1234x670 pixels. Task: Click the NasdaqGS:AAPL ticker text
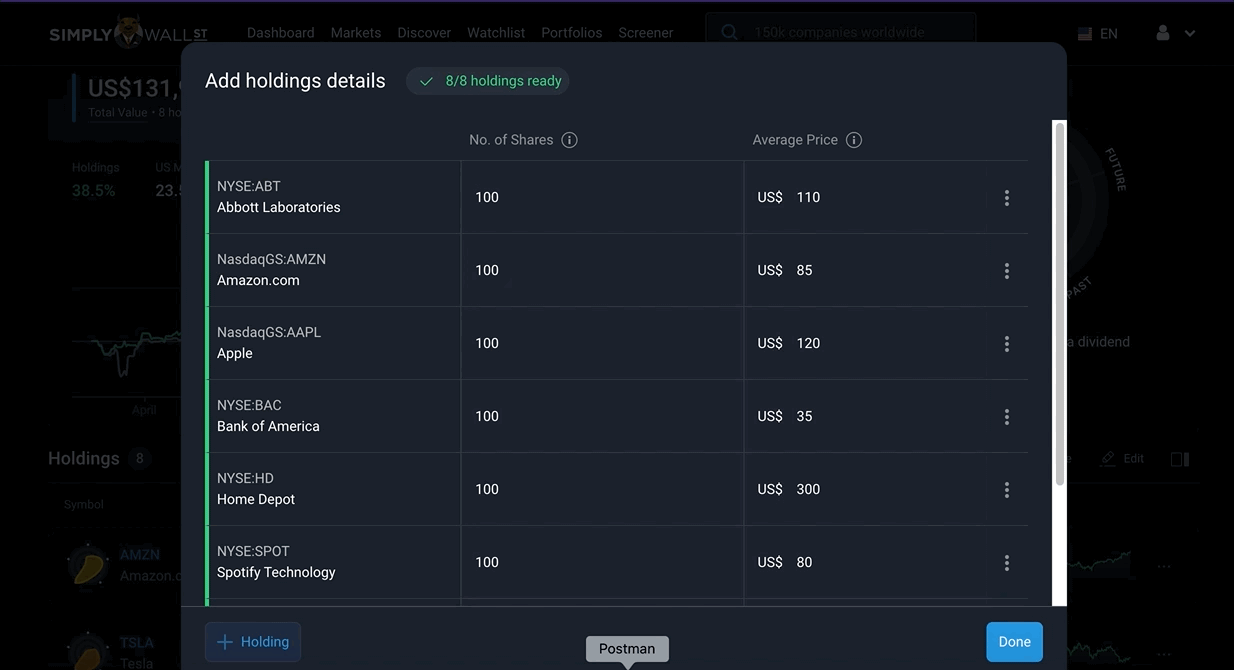tap(269, 332)
